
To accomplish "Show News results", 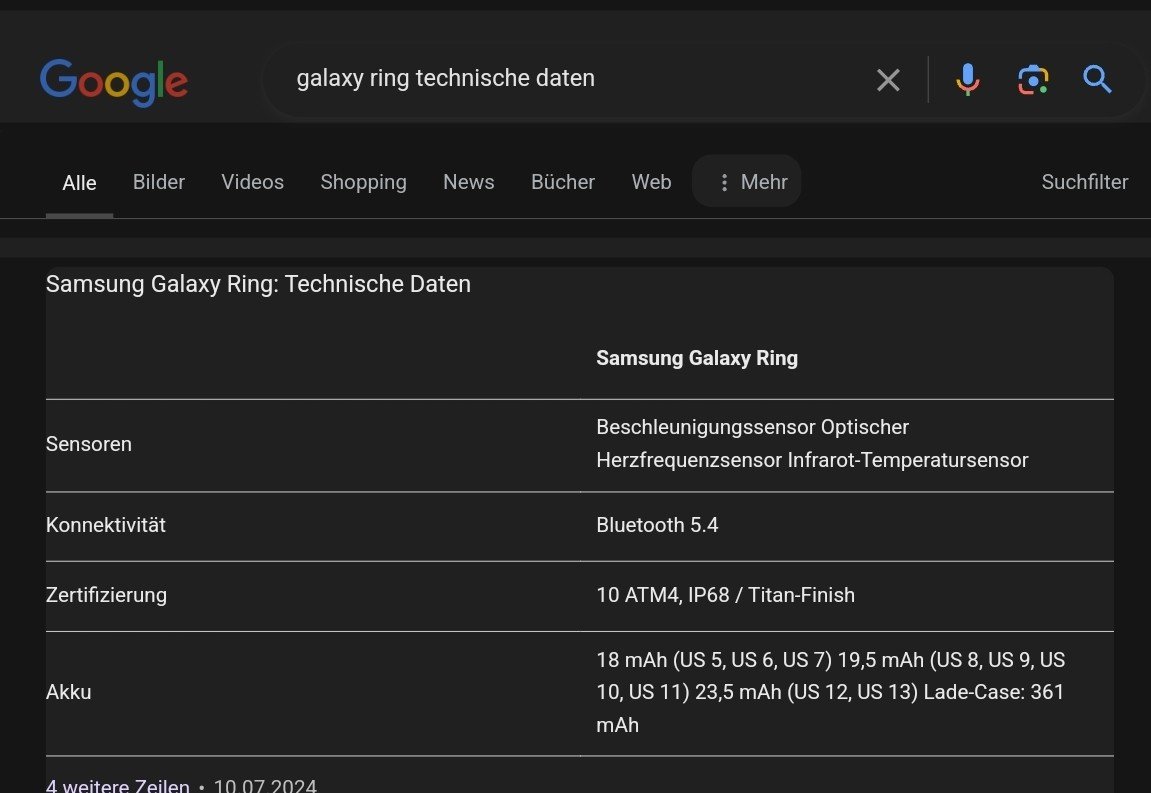I will pos(468,182).
